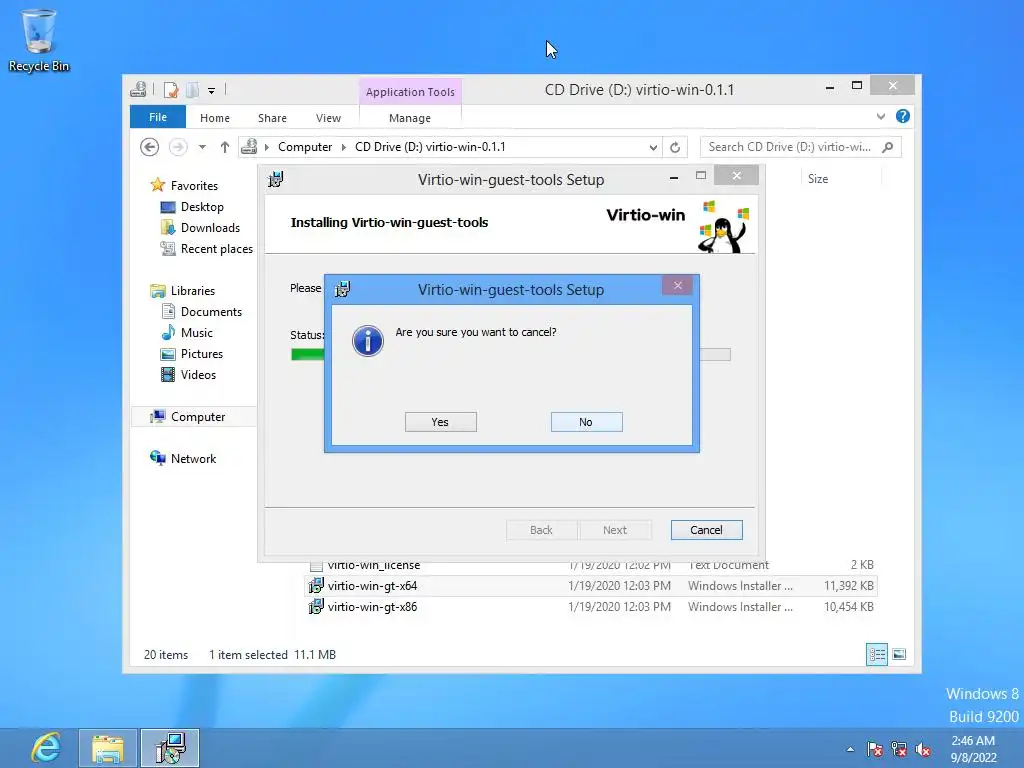Open the recent locations dropdown arrow
This screenshot has width=1024, height=768.
tap(202, 147)
